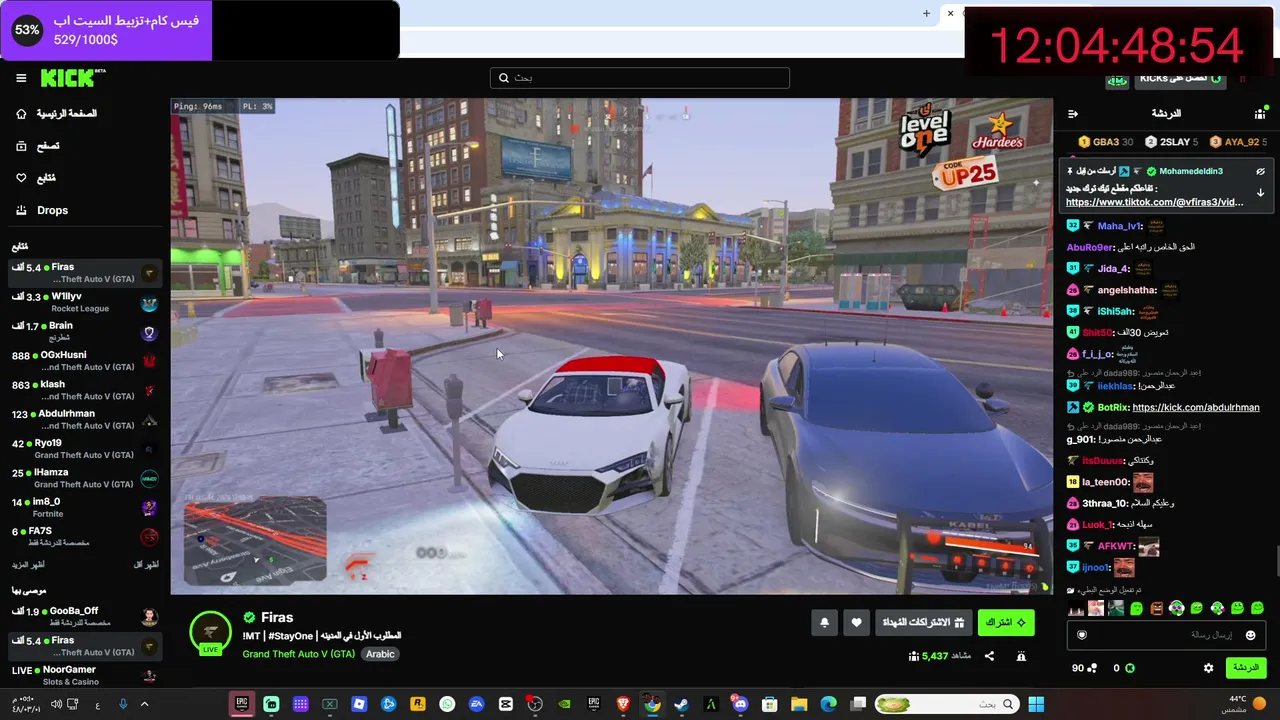Open IHamza channel in sidebar
The image size is (1280, 720).
click(x=85, y=478)
